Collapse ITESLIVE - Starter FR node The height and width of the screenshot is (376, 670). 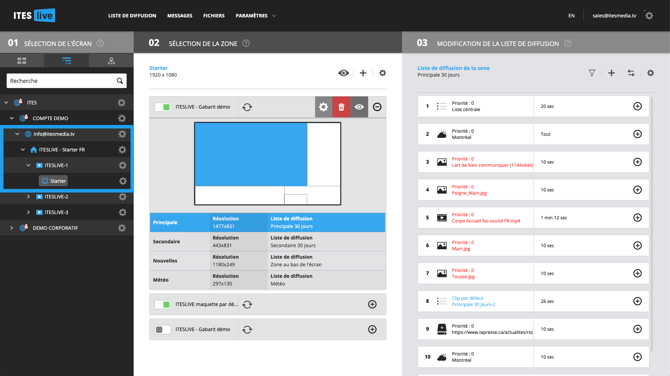pyautogui.click(x=23, y=150)
